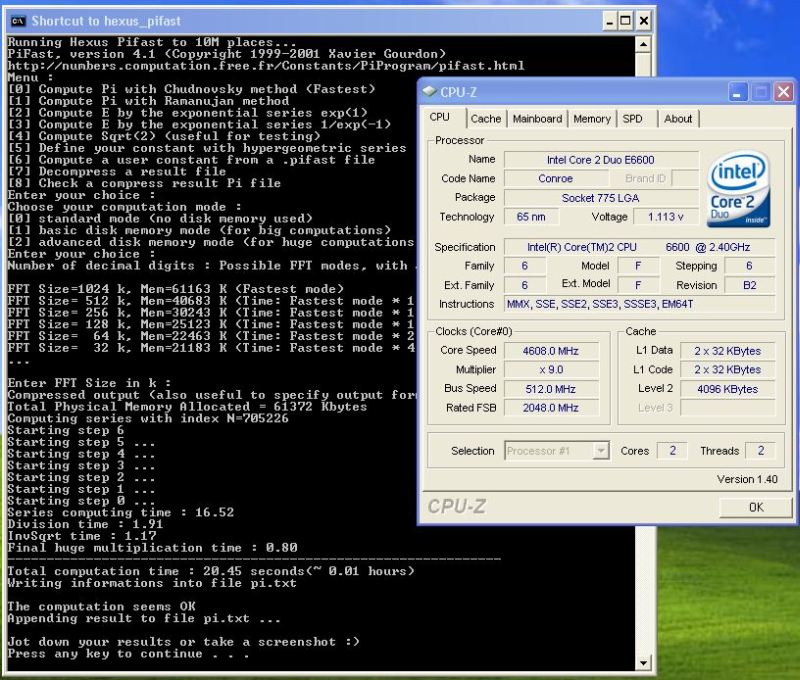Click the pifast.html URL line in console
This screenshot has height=680, width=800.
click(266, 66)
